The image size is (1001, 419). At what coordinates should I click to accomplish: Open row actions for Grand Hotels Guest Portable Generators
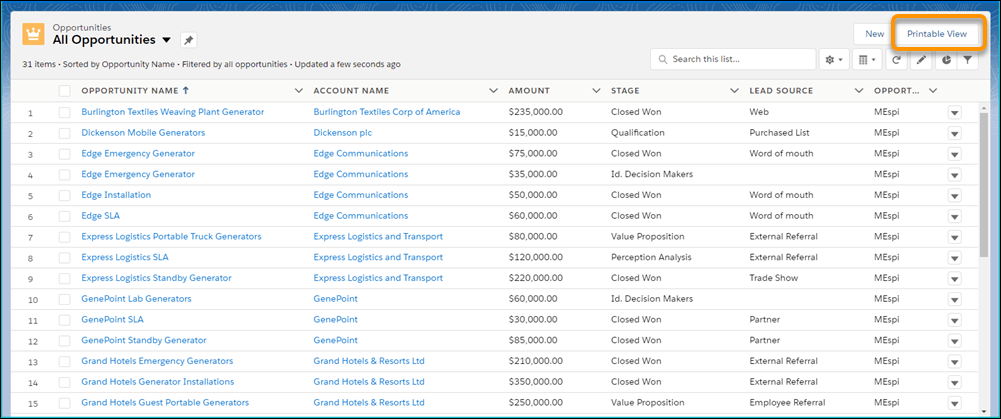[954, 403]
